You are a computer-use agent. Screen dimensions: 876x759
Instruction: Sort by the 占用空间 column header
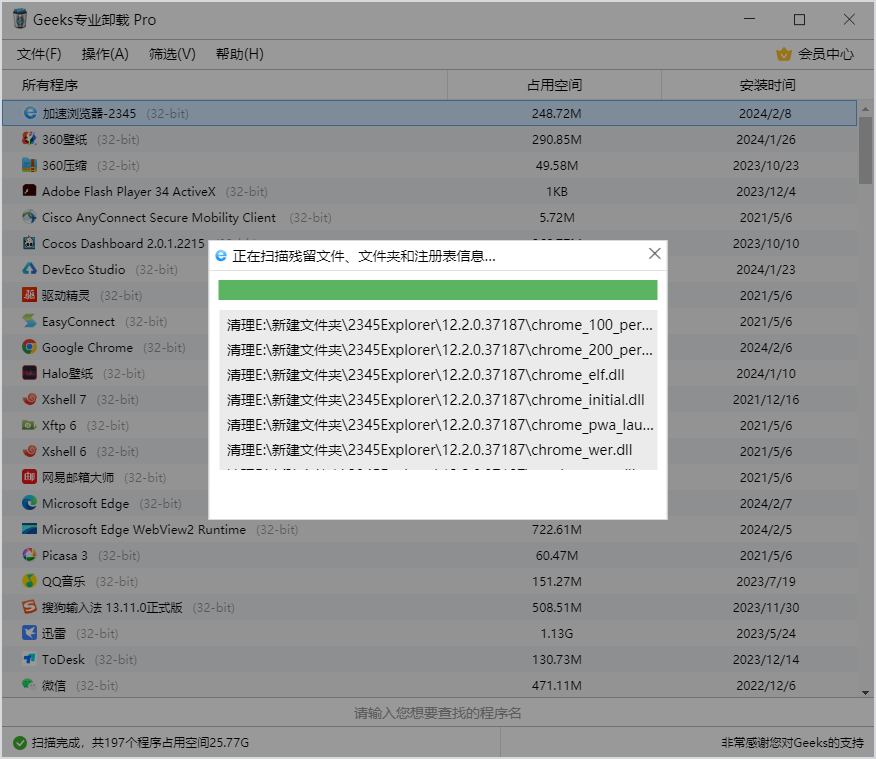pos(555,85)
